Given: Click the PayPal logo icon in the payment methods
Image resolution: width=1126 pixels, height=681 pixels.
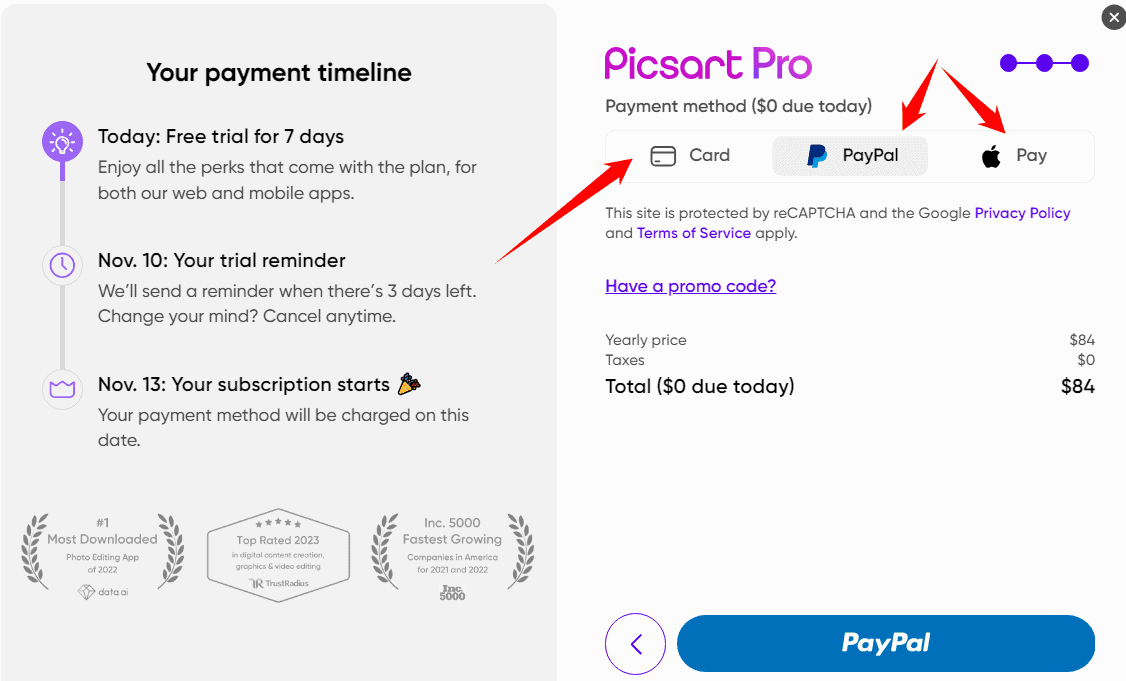Looking at the screenshot, I should 817,156.
